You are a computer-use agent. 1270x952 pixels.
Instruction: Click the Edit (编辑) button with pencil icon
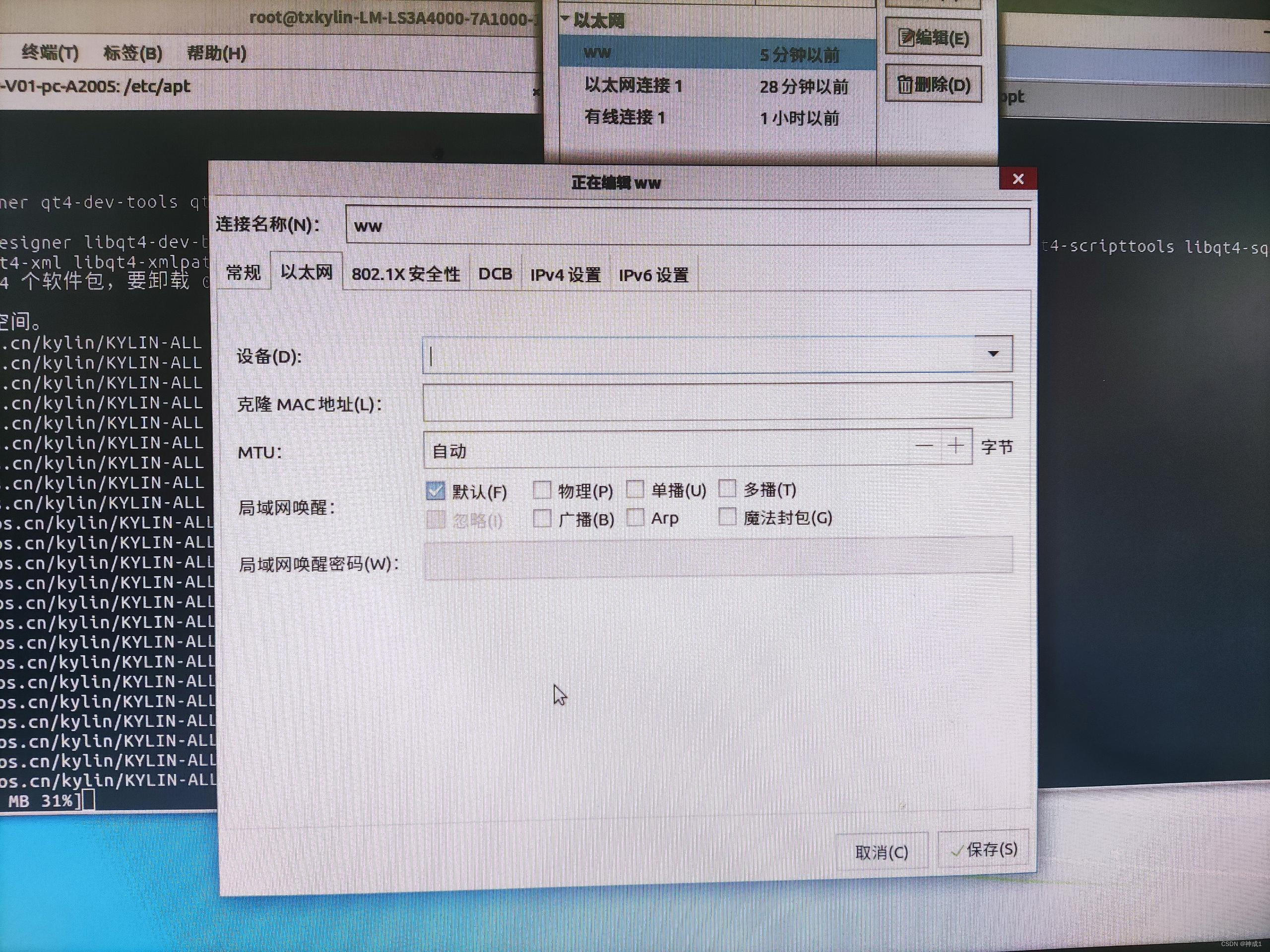[x=933, y=38]
